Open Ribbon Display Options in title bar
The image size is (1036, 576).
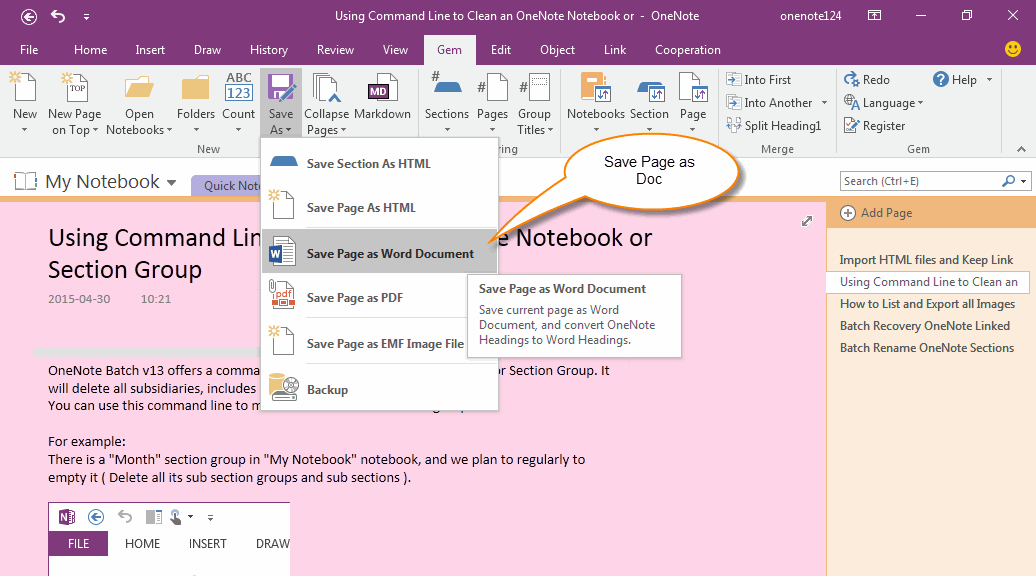pos(874,15)
